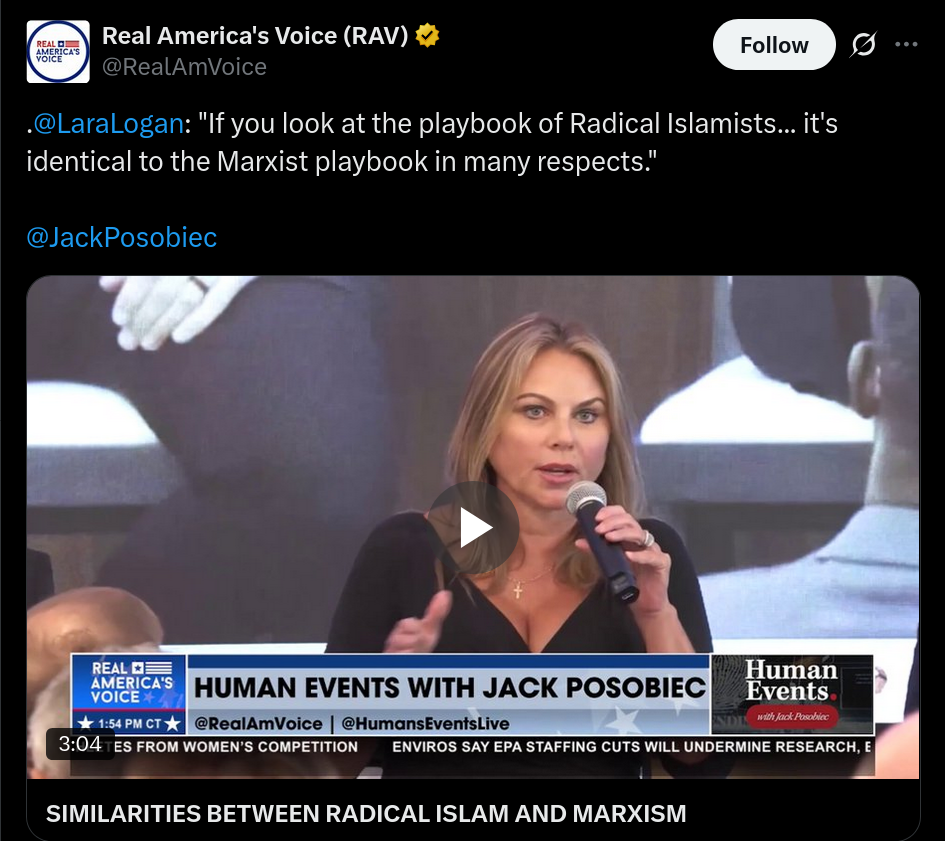
Task: Open the Grok explain-post icon
Action: pyautogui.click(x=864, y=45)
